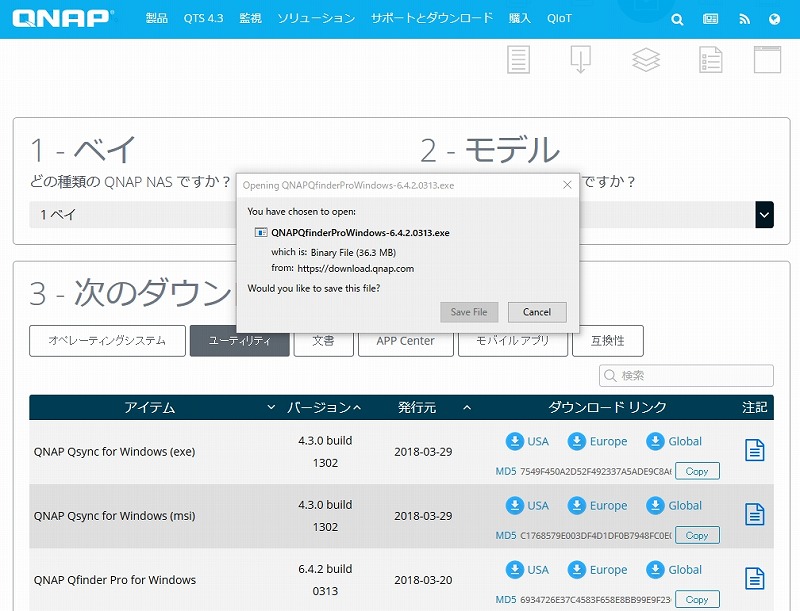Open the QTS 4.3 menu

[x=204, y=18]
